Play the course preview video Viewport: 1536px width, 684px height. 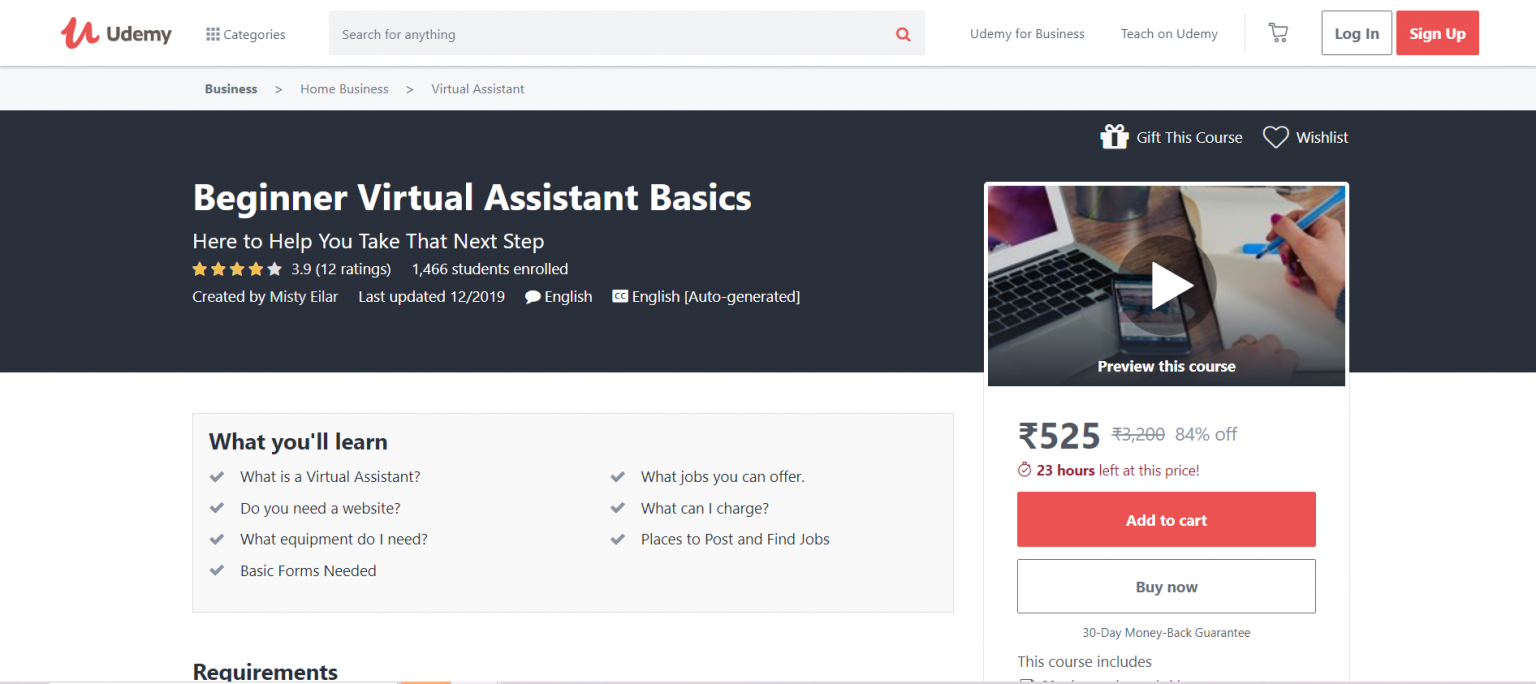pyautogui.click(x=1167, y=286)
